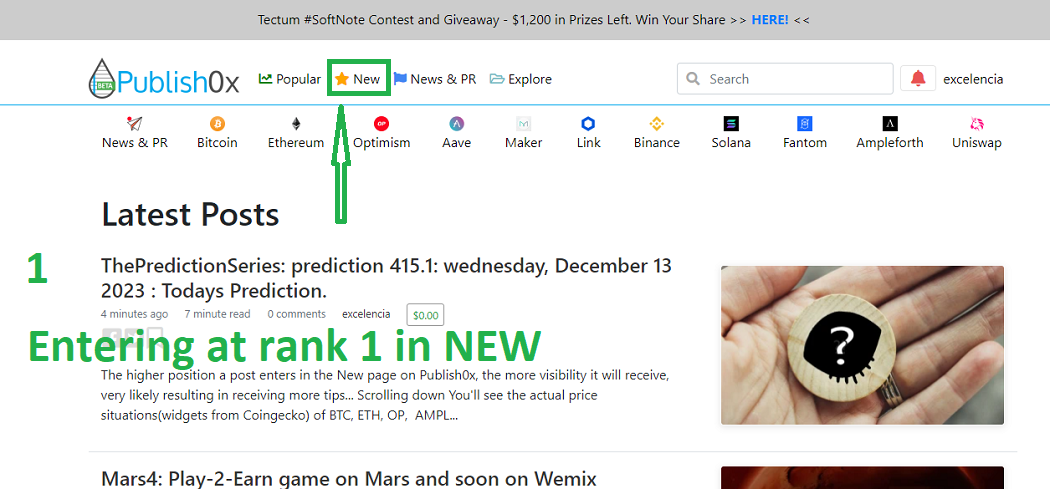Open the Ethereum category icon
Screen dimensions: 1050x489
296,123
